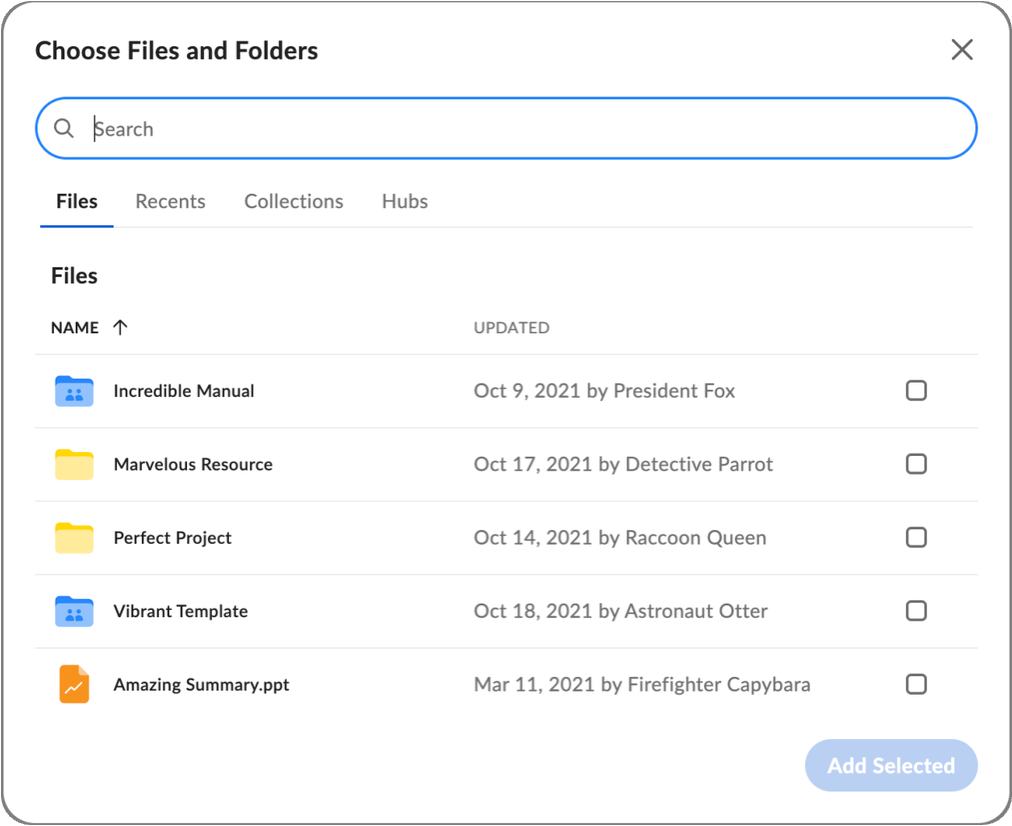Sort files by the UPDATED column header
The height and width of the screenshot is (826, 1012).
tap(511, 328)
